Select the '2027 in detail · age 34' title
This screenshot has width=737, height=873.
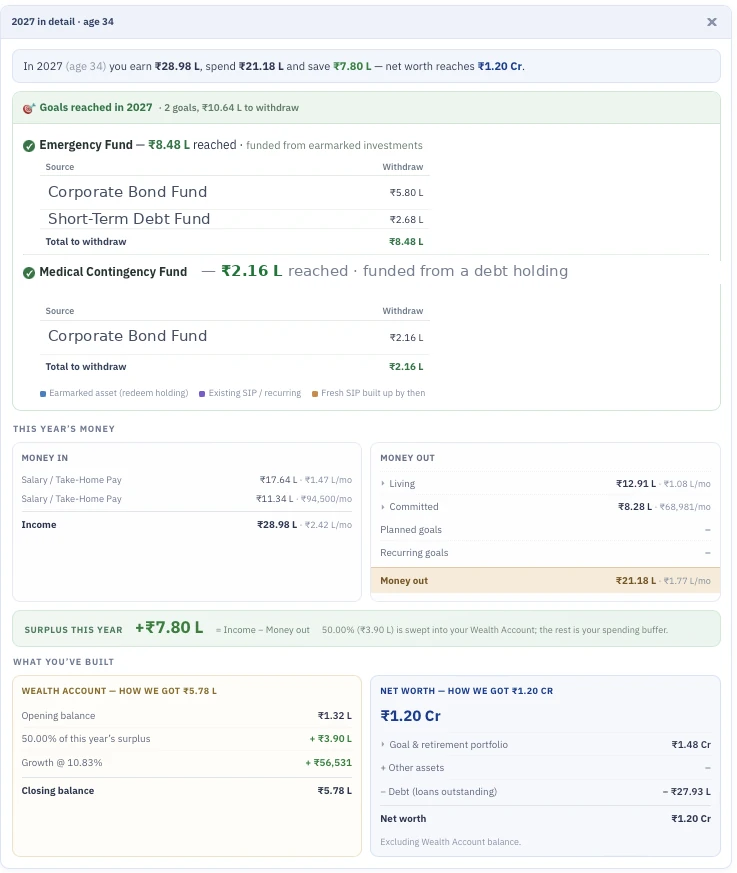pyautogui.click(x=62, y=22)
